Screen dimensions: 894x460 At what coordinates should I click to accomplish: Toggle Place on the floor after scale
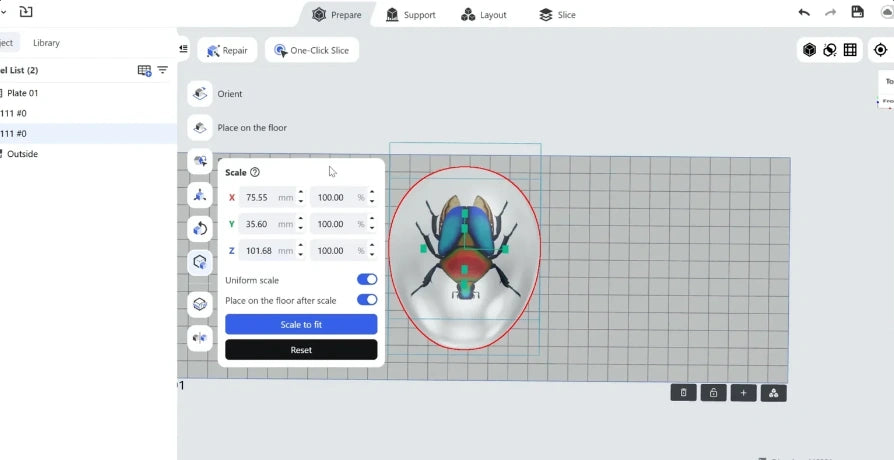point(367,299)
